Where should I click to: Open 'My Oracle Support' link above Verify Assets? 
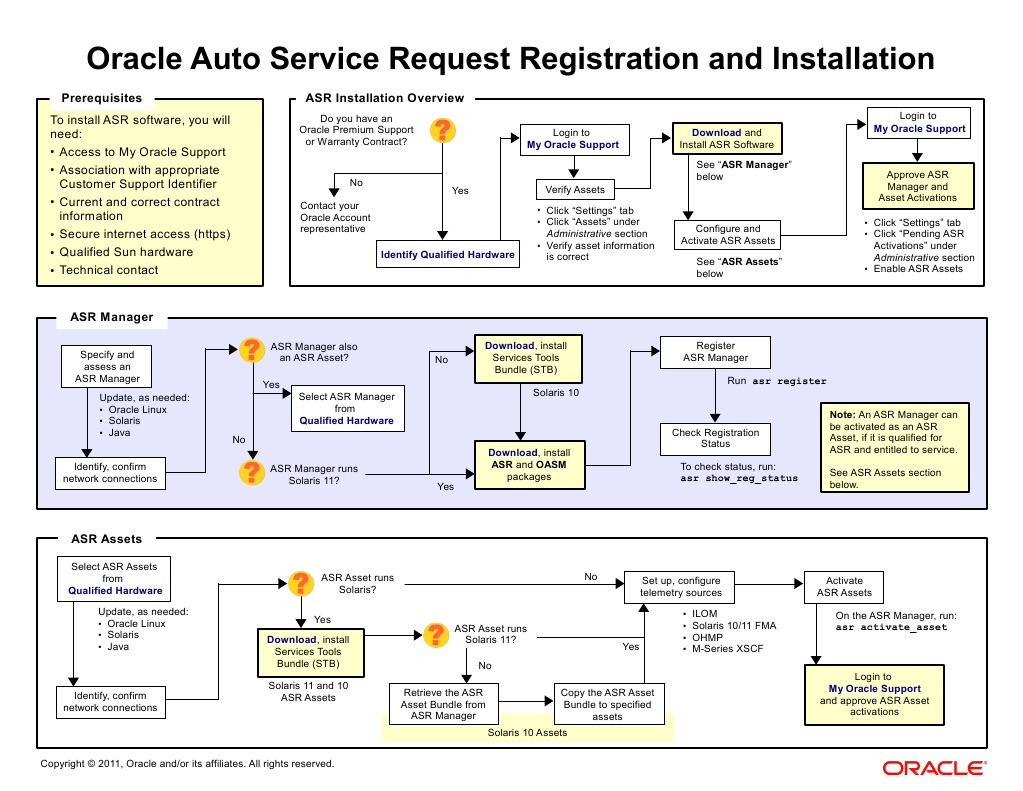point(573,145)
